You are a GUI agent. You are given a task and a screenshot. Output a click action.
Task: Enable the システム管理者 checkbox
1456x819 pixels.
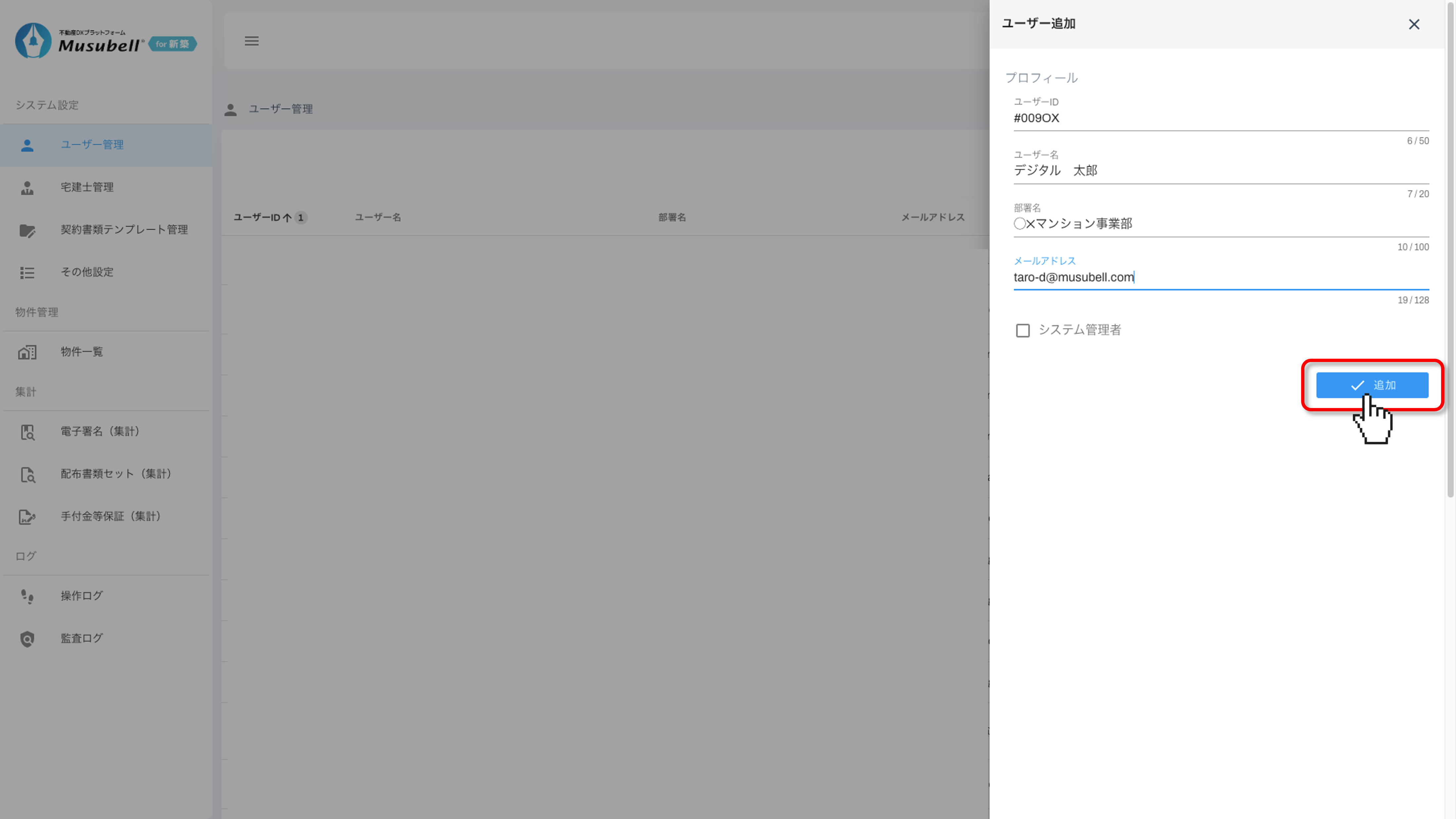coord(1023,330)
